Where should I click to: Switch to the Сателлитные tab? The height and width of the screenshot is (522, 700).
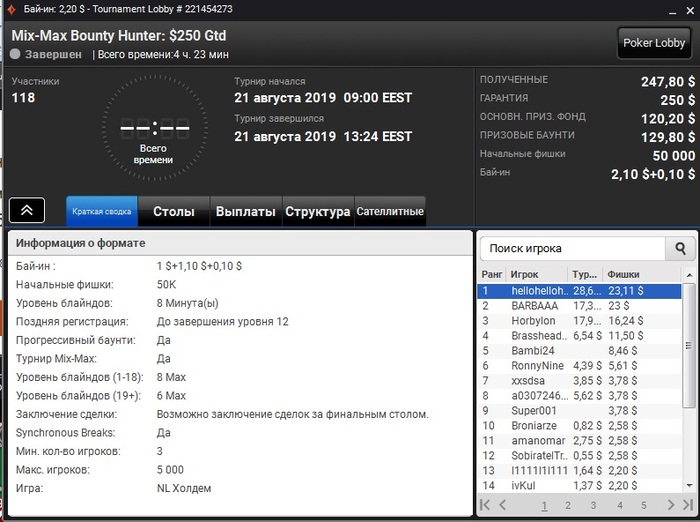[x=390, y=211]
